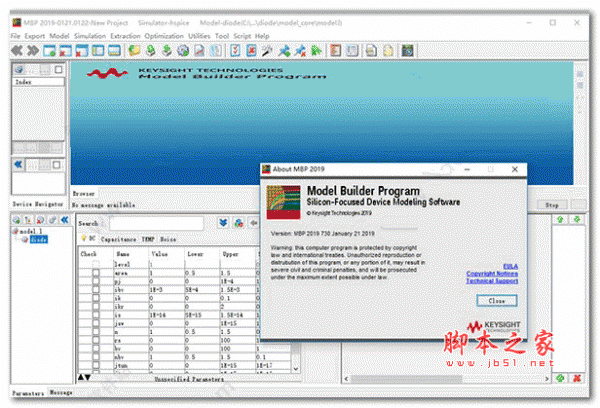Screen dimensions: 600x408
Task: Click the first green up-arrow in right panel
Action: pos(560,219)
